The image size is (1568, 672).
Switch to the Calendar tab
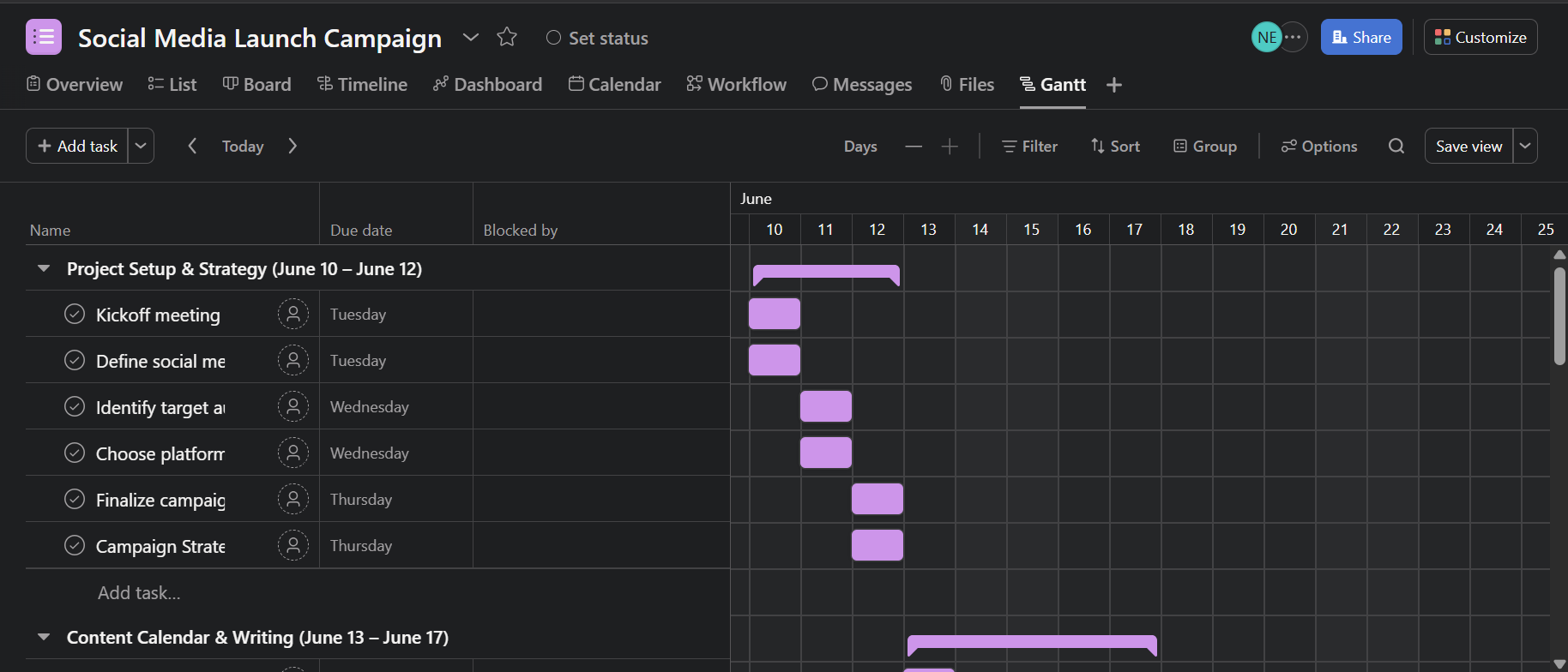point(615,84)
